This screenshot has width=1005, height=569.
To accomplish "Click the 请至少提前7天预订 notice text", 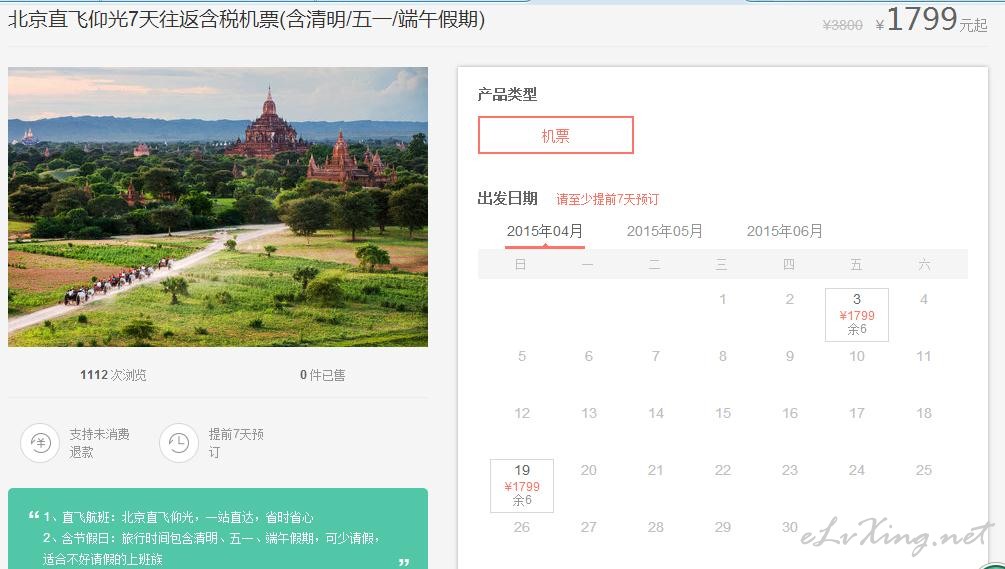I will 607,199.
